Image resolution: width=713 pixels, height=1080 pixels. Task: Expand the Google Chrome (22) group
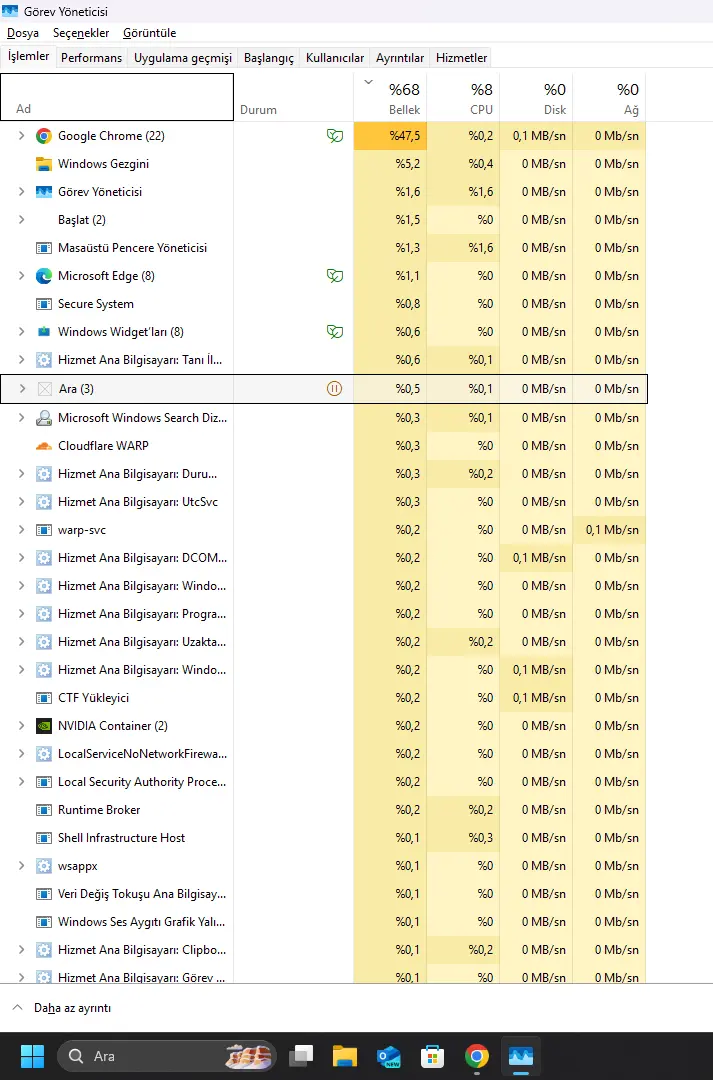pos(21,136)
